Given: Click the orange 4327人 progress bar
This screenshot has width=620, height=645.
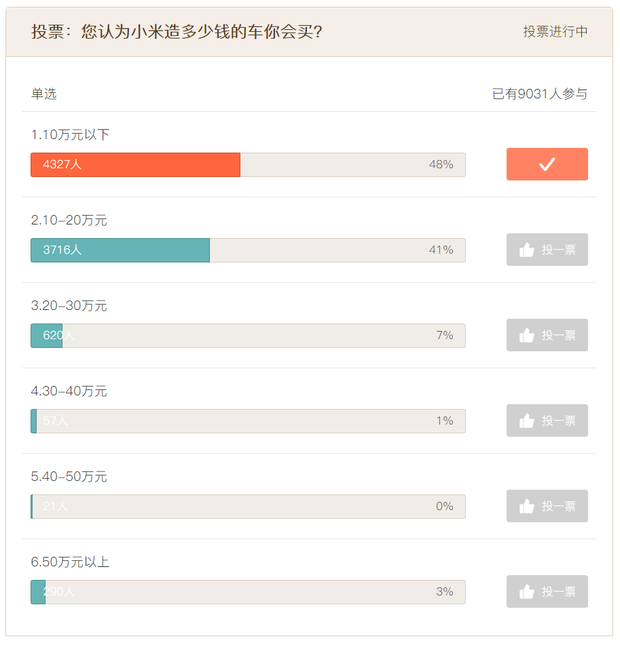Looking at the screenshot, I should pos(135,165).
